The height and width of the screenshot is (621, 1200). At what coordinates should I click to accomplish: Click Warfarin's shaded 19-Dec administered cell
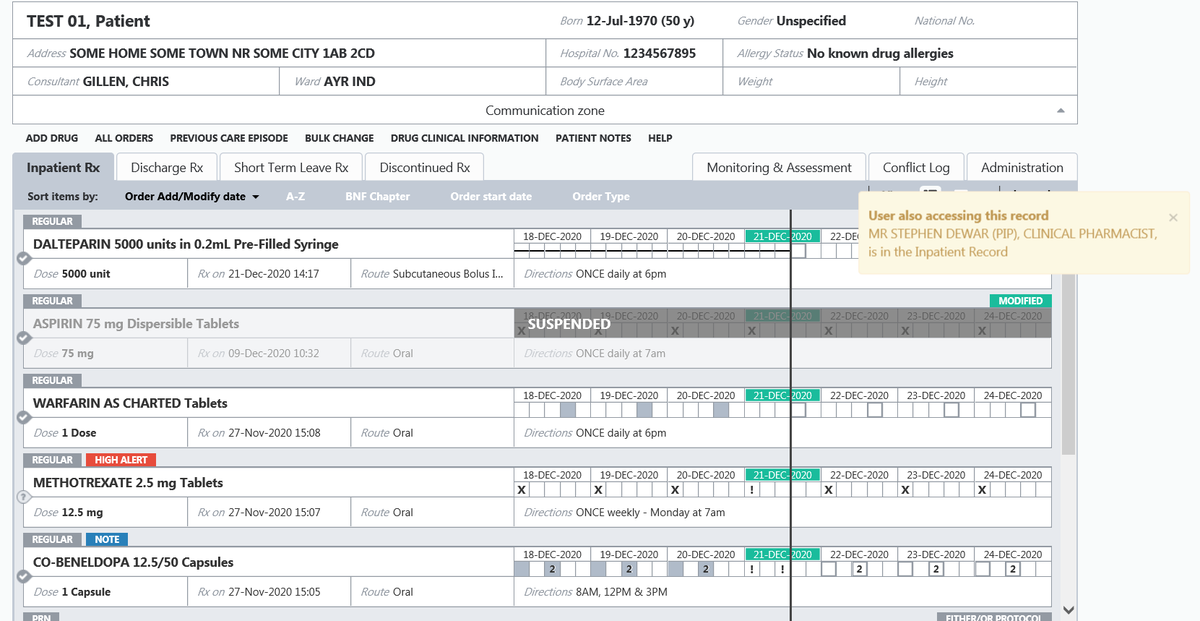pyautogui.click(x=644, y=410)
